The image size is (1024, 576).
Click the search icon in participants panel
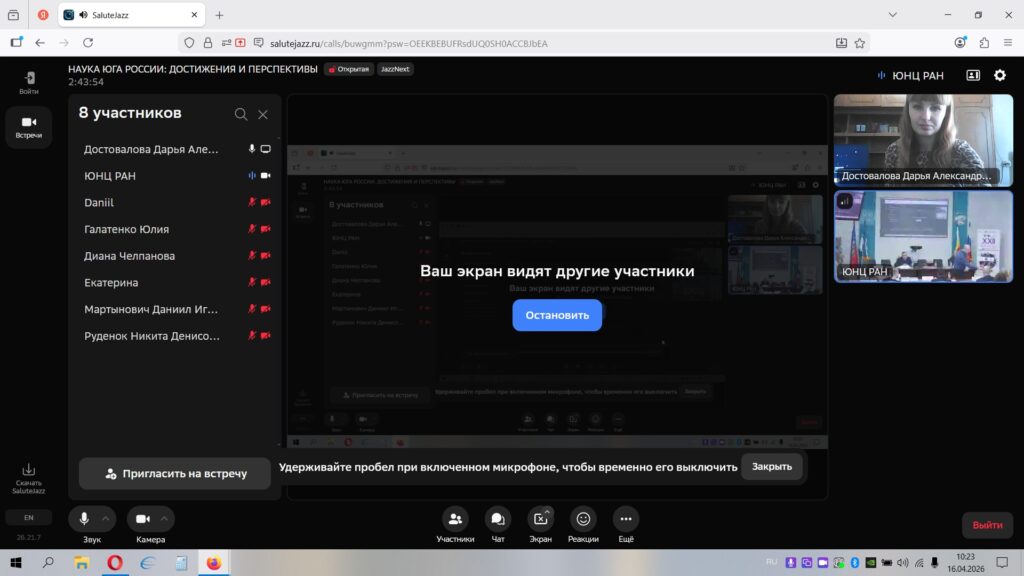tap(241, 114)
